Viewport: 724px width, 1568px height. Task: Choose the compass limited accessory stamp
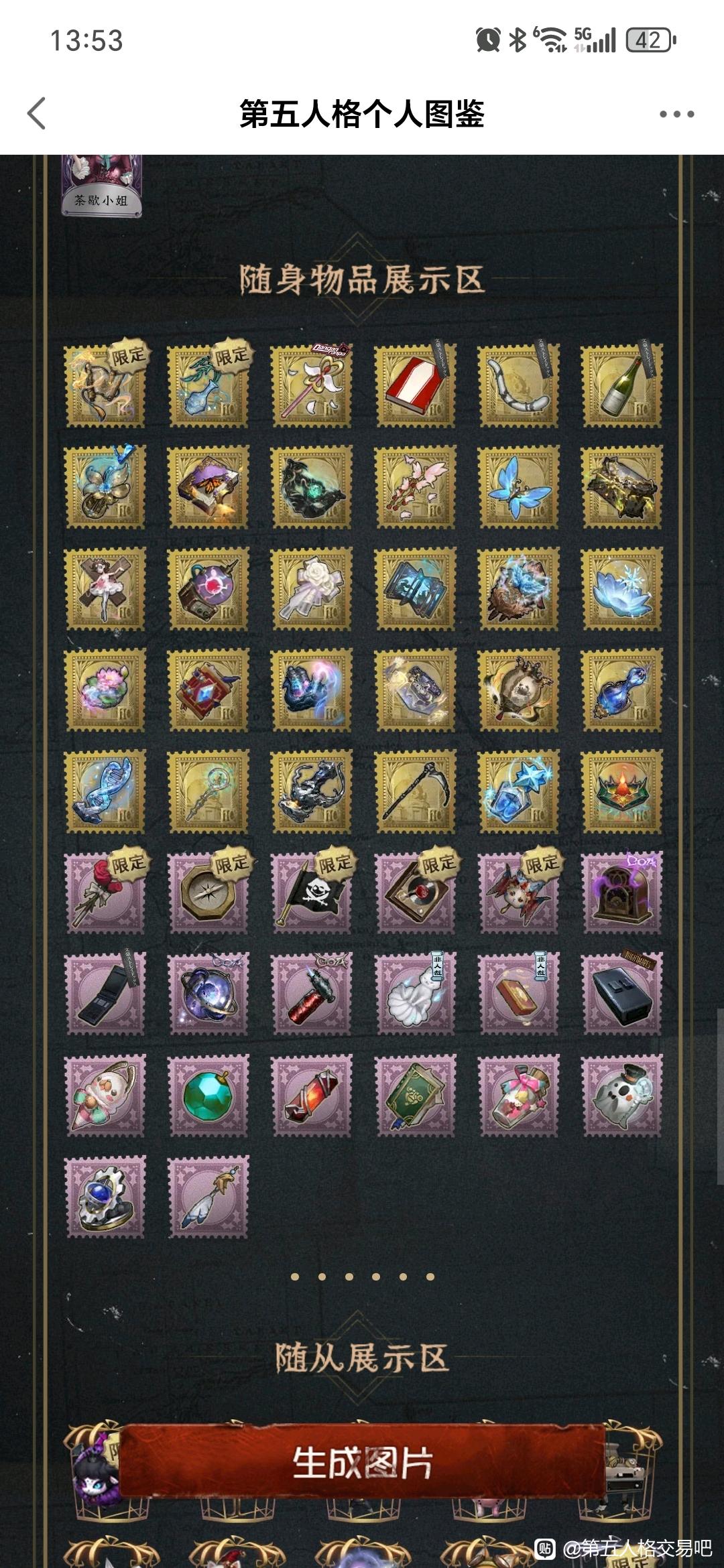(208, 893)
